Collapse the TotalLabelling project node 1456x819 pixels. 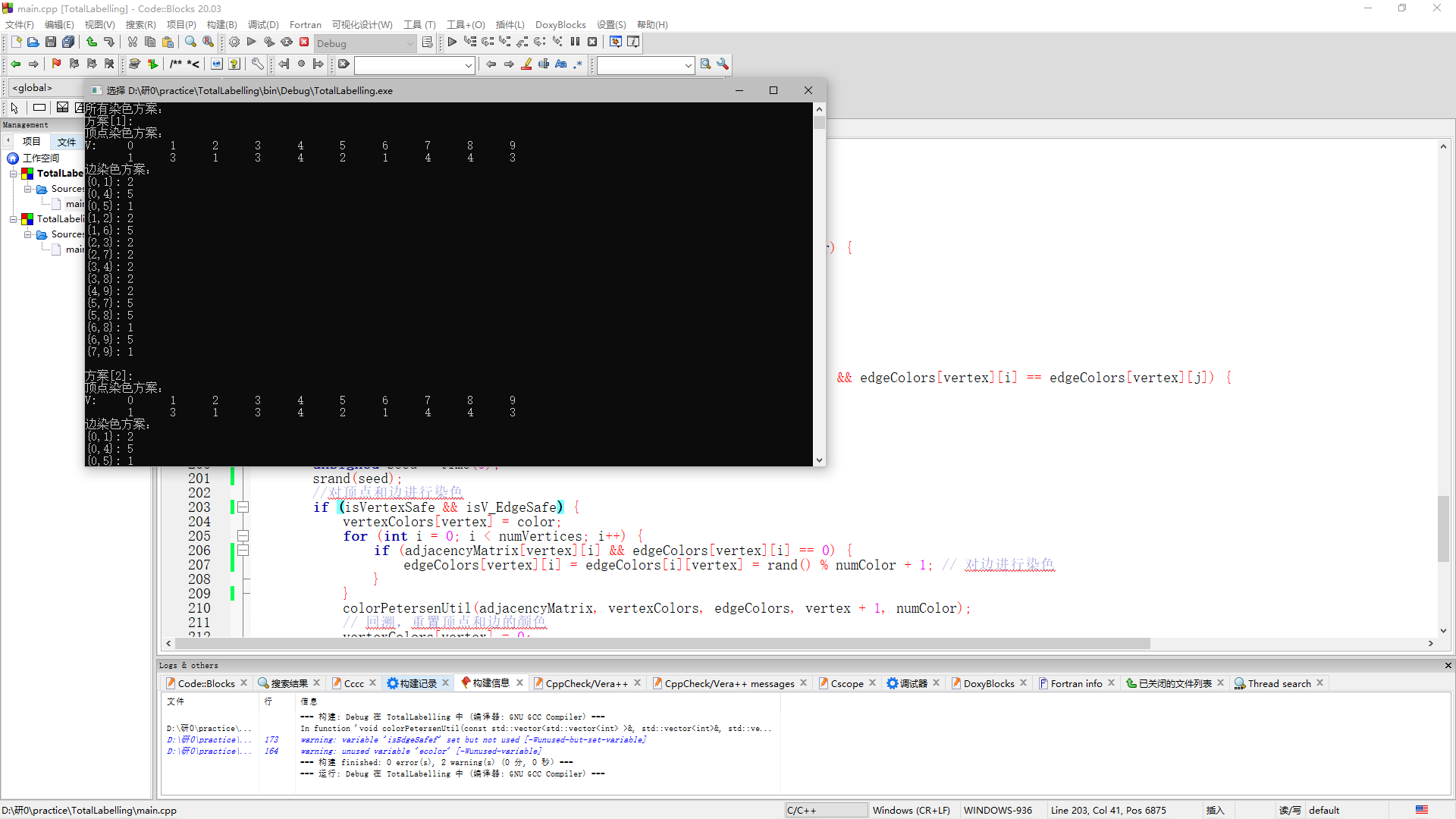[x=13, y=173]
